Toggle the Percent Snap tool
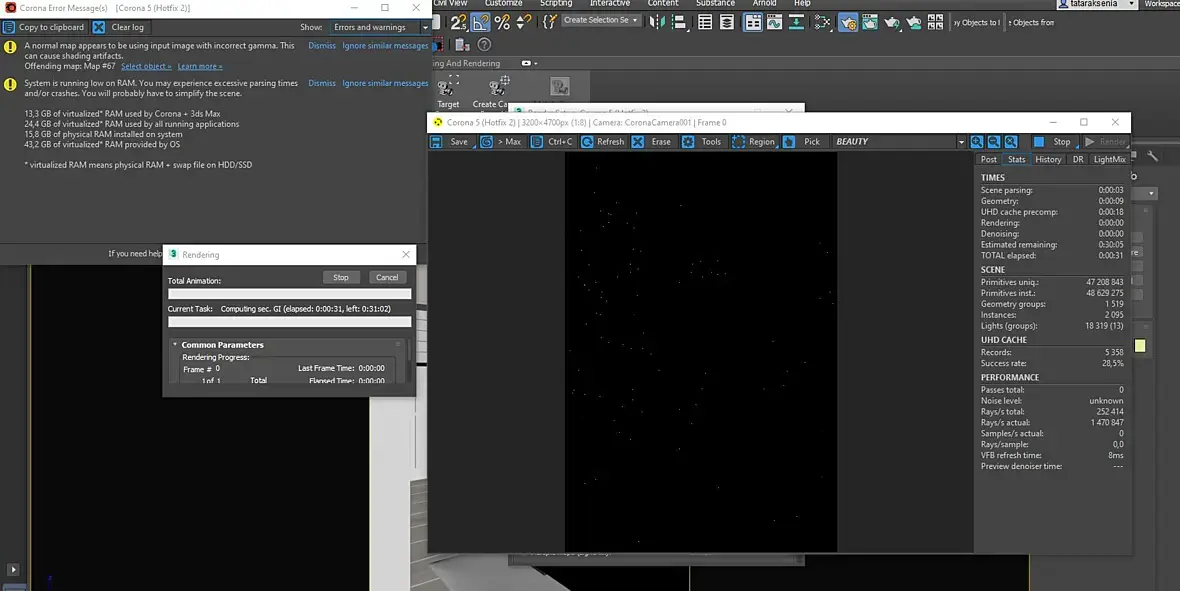Image resolution: width=1180 pixels, height=591 pixels. 502,23
